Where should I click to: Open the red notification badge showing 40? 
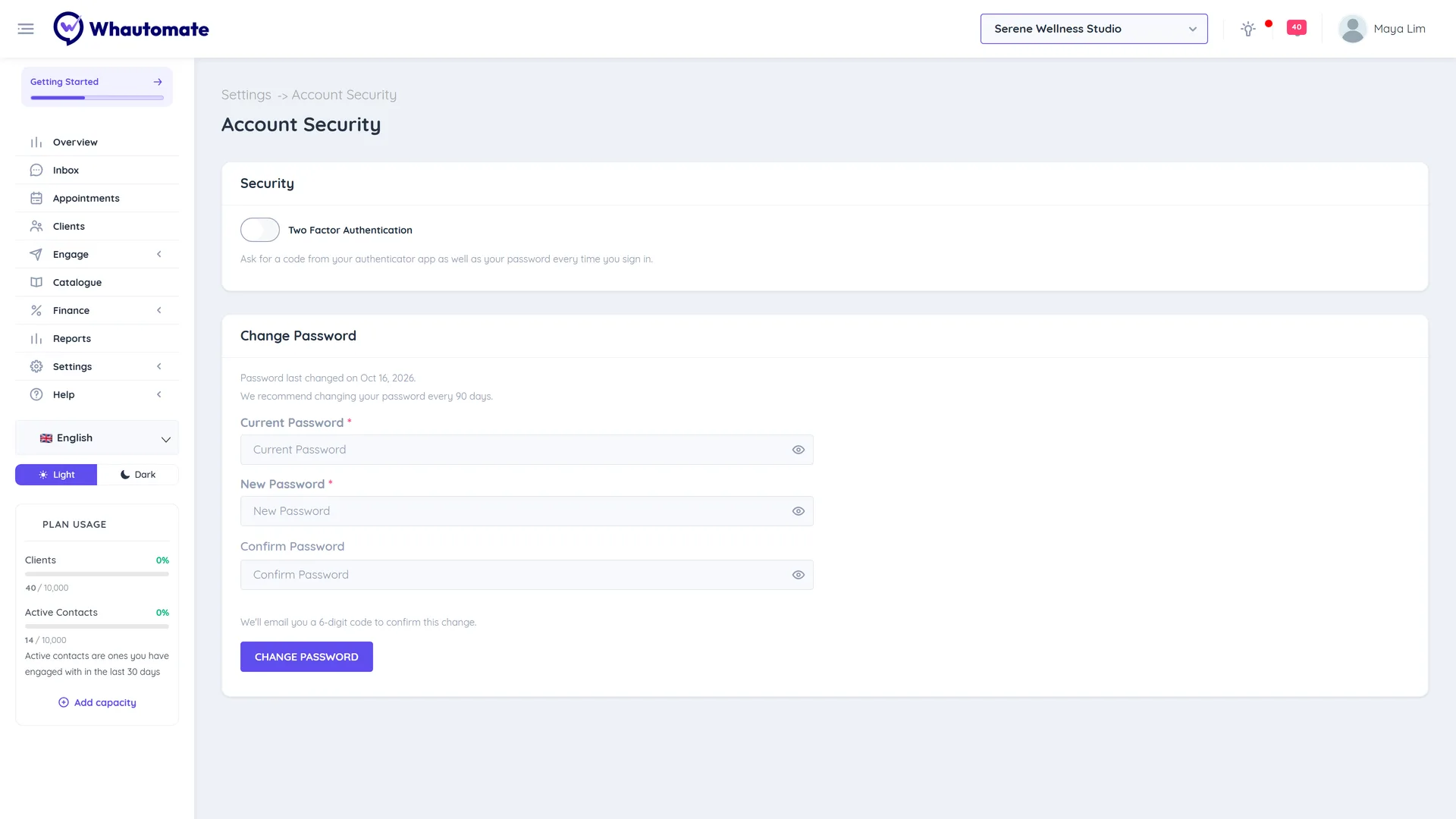coord(1297,28)
